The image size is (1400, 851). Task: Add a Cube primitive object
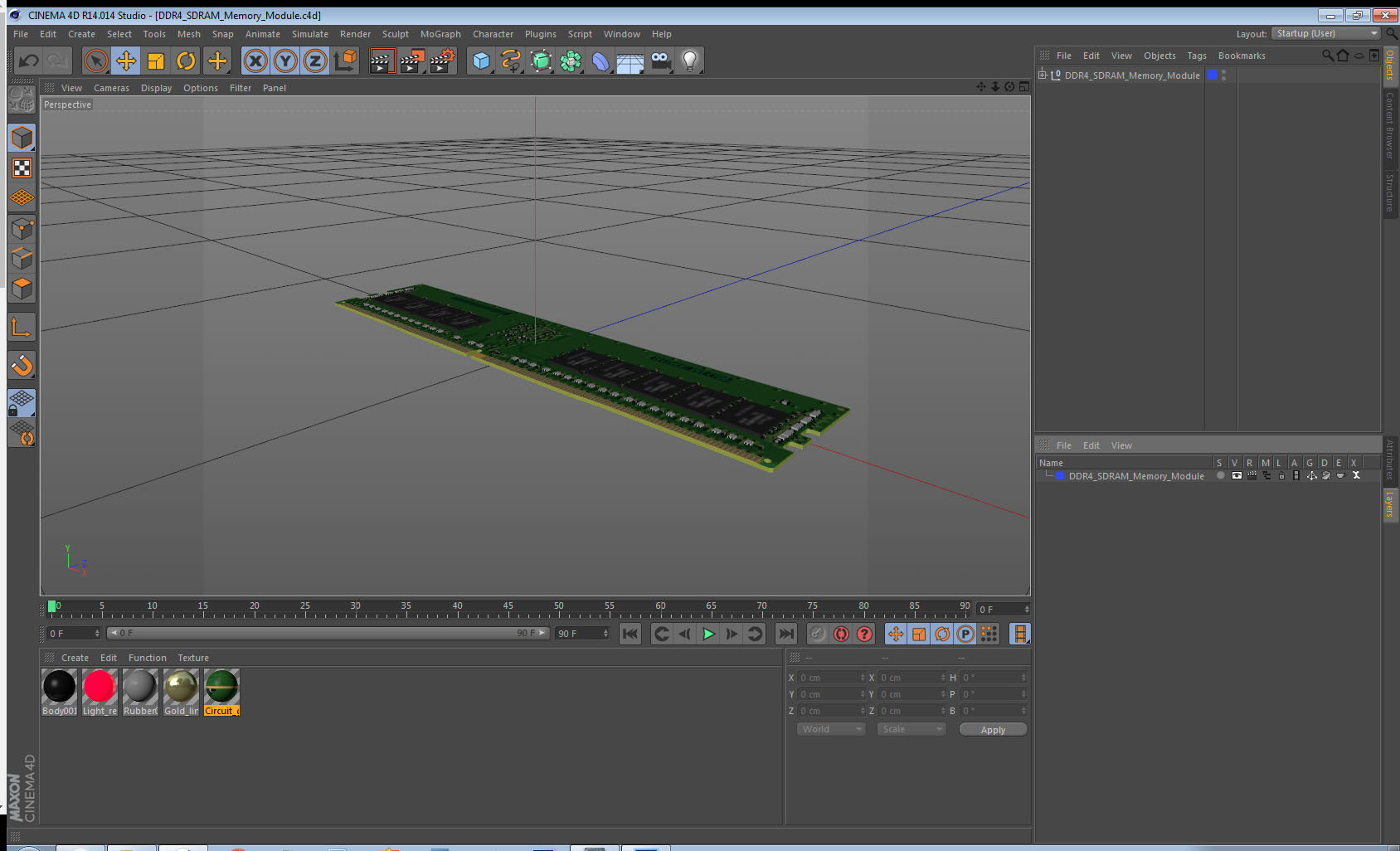tap(481, 61)
